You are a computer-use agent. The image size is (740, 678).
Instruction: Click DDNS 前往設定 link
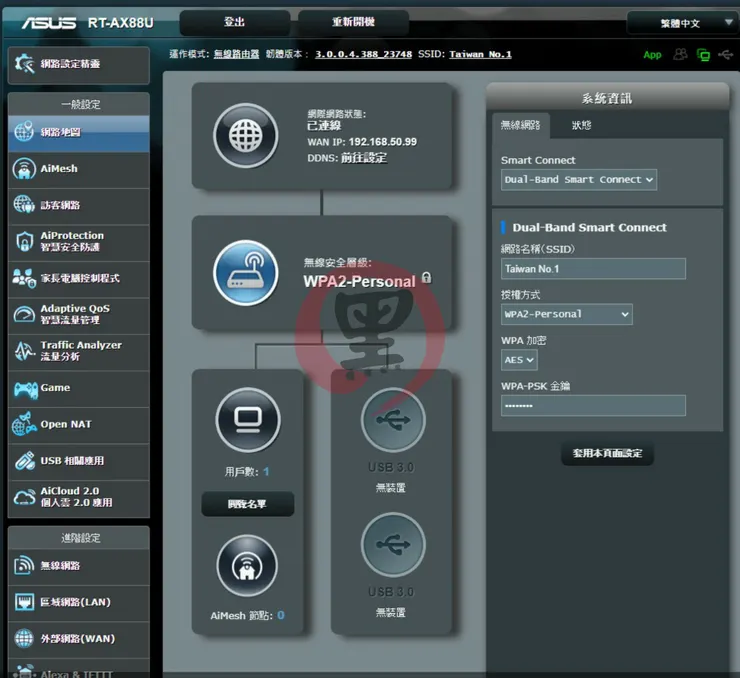364,158
